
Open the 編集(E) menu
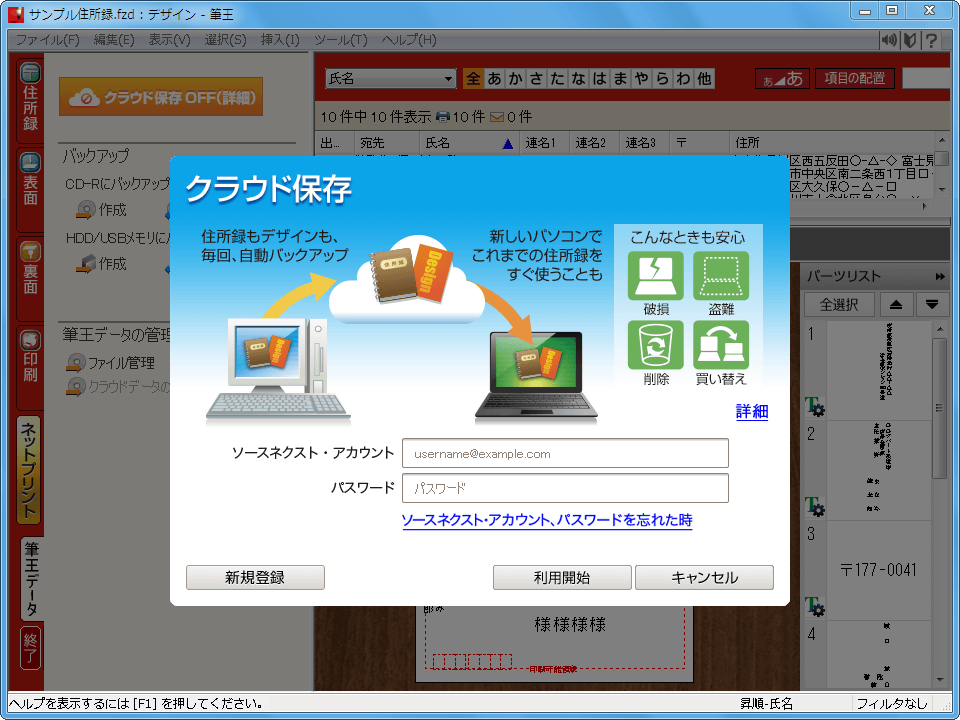114,40
